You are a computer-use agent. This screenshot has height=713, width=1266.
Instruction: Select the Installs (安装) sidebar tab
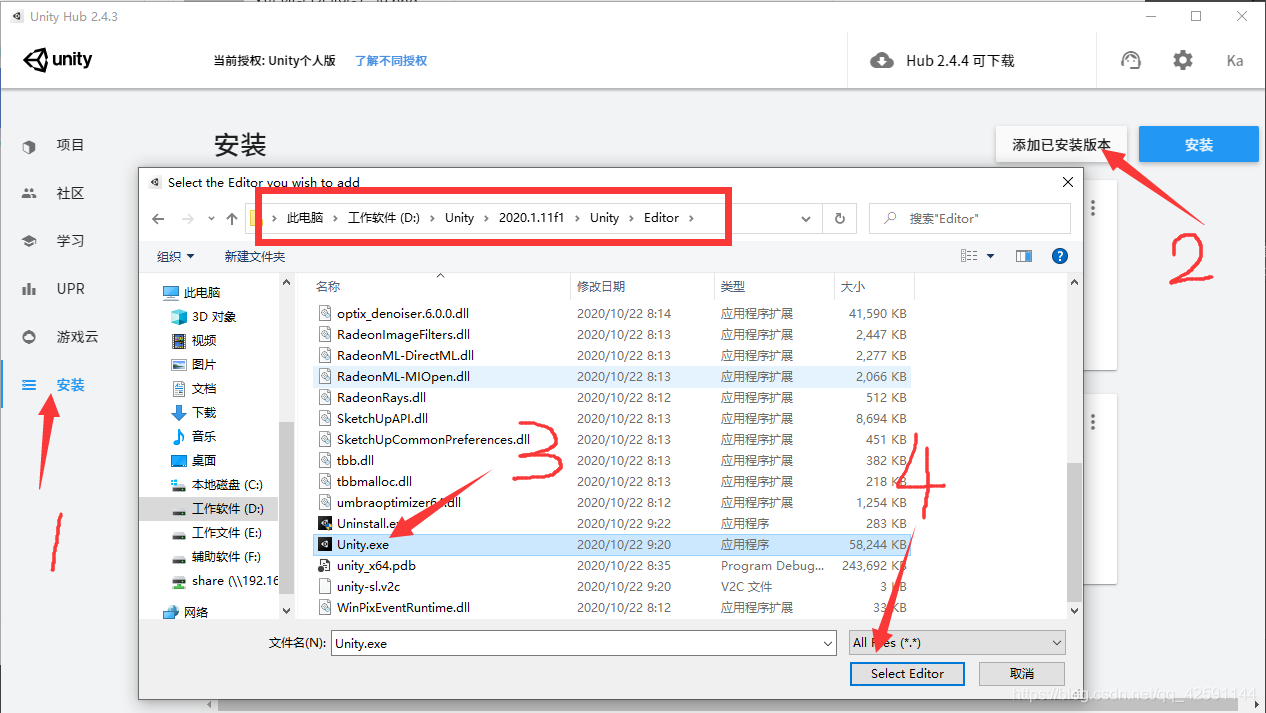point(55,385)
